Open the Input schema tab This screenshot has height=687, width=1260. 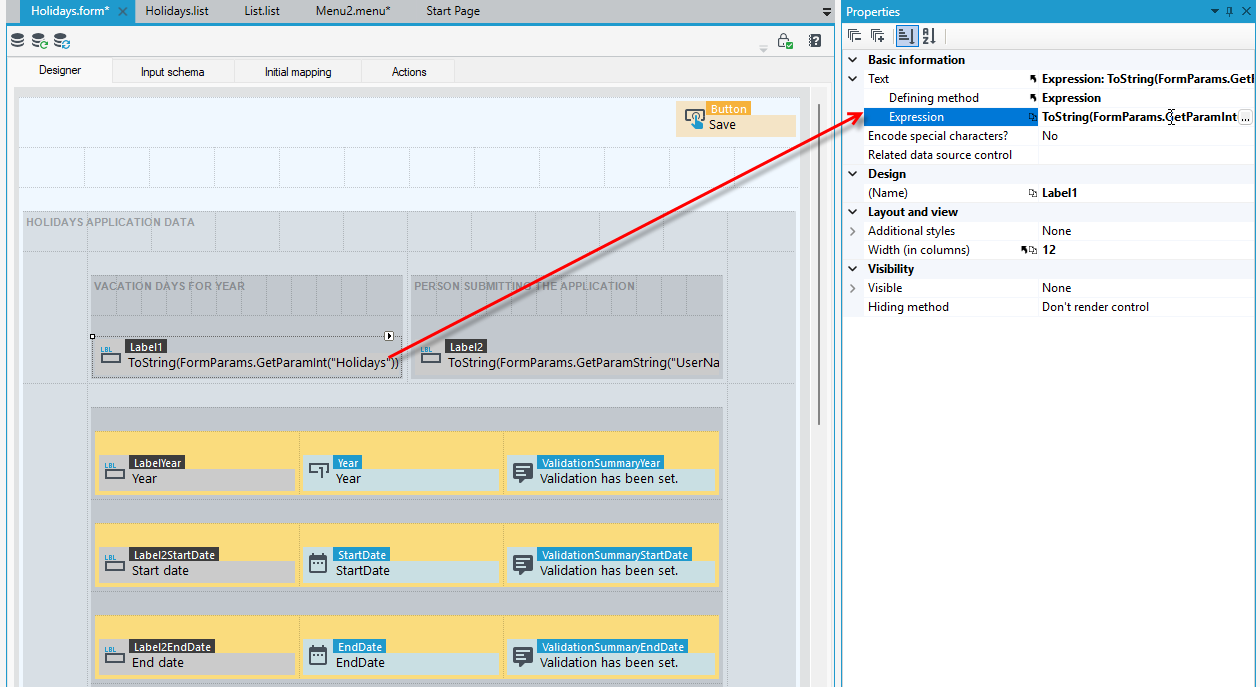click(172, 72)
